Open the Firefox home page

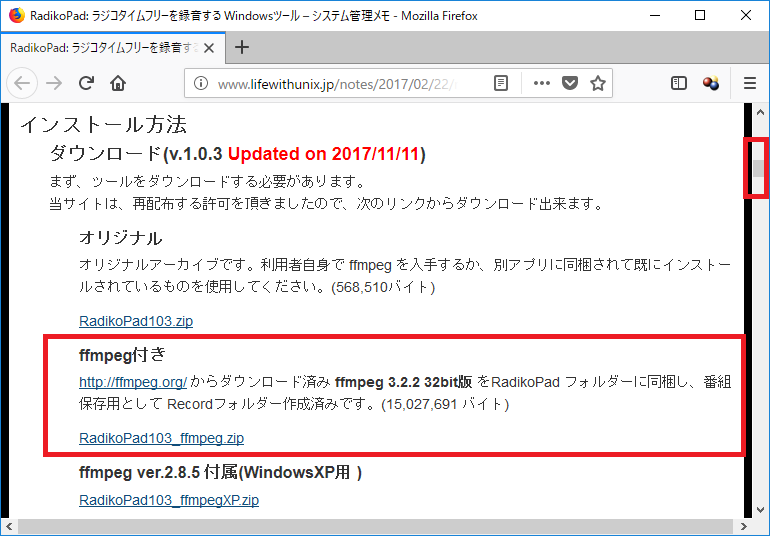click(x=118, y=83)
